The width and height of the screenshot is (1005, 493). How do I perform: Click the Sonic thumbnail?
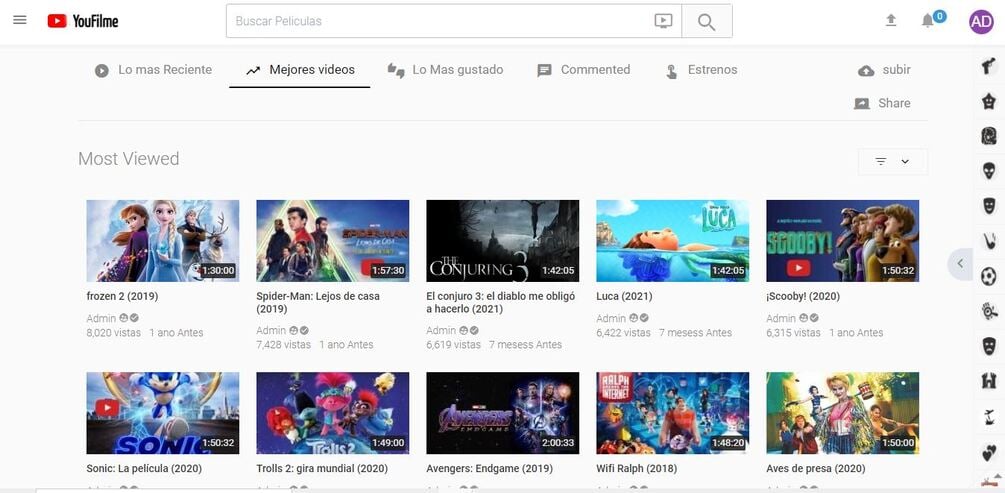tap(163, 414)
